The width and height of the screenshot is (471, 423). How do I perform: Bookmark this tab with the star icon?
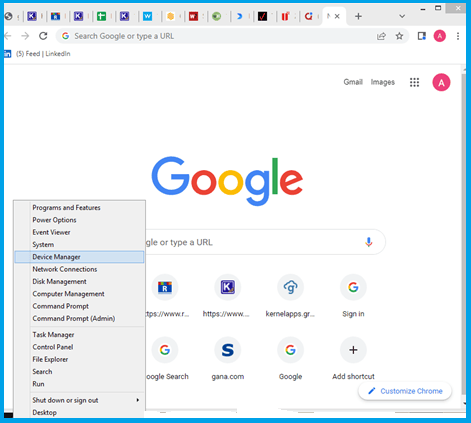(x=399, y=36)
